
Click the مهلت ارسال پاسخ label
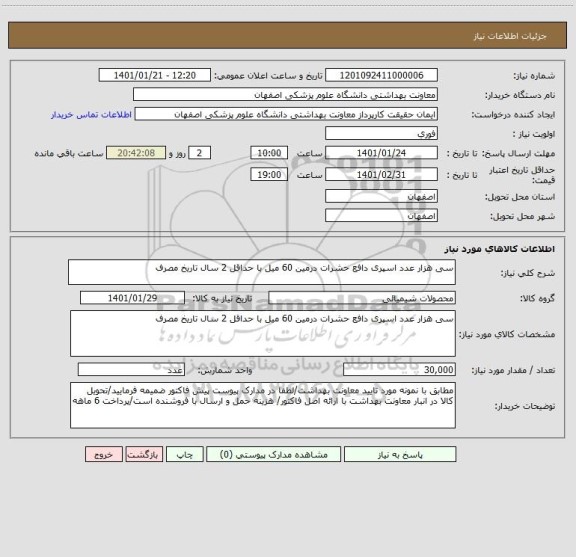518,154
